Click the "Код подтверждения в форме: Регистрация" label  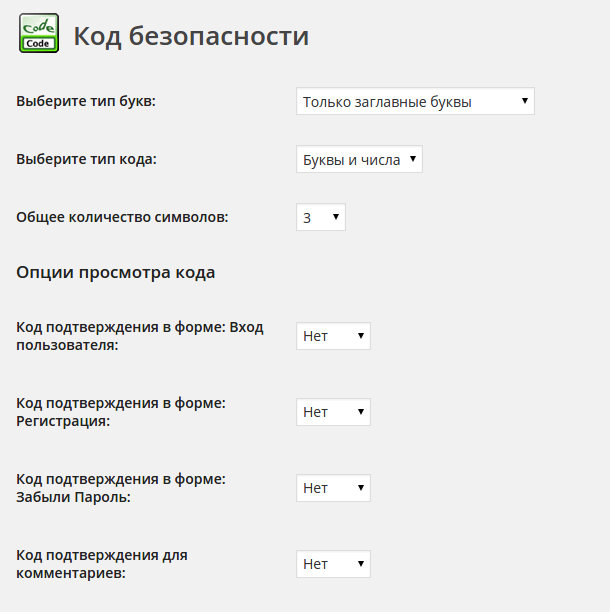(x=121, y=412)
